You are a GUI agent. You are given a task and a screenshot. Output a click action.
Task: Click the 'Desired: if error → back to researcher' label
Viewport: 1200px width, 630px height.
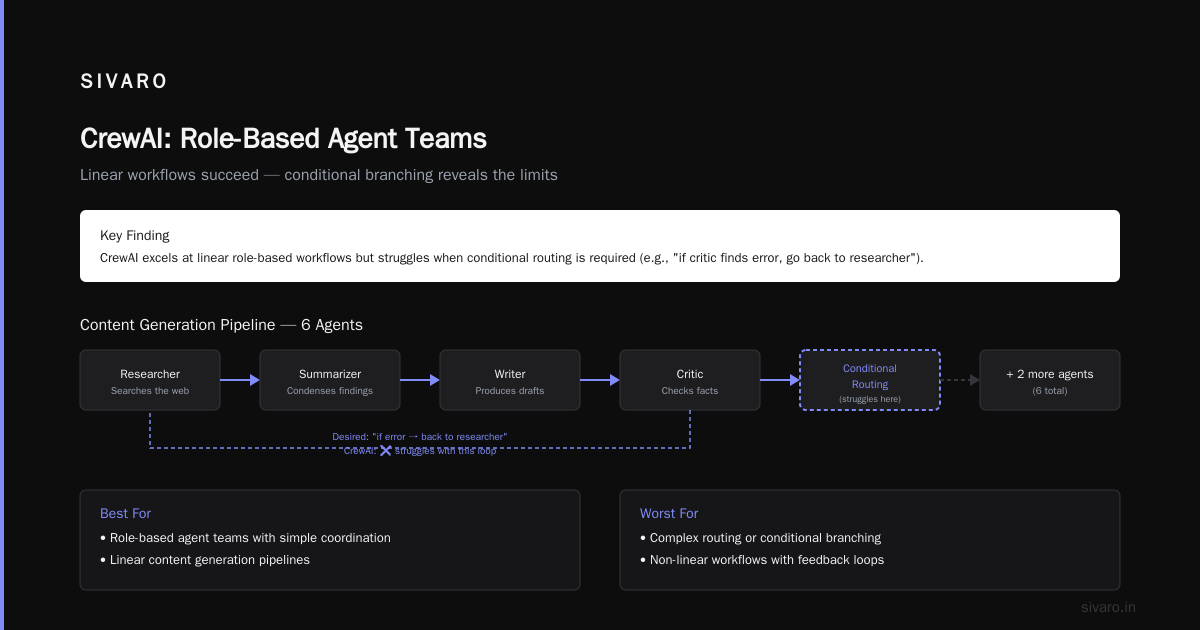[x=420, y=437]
